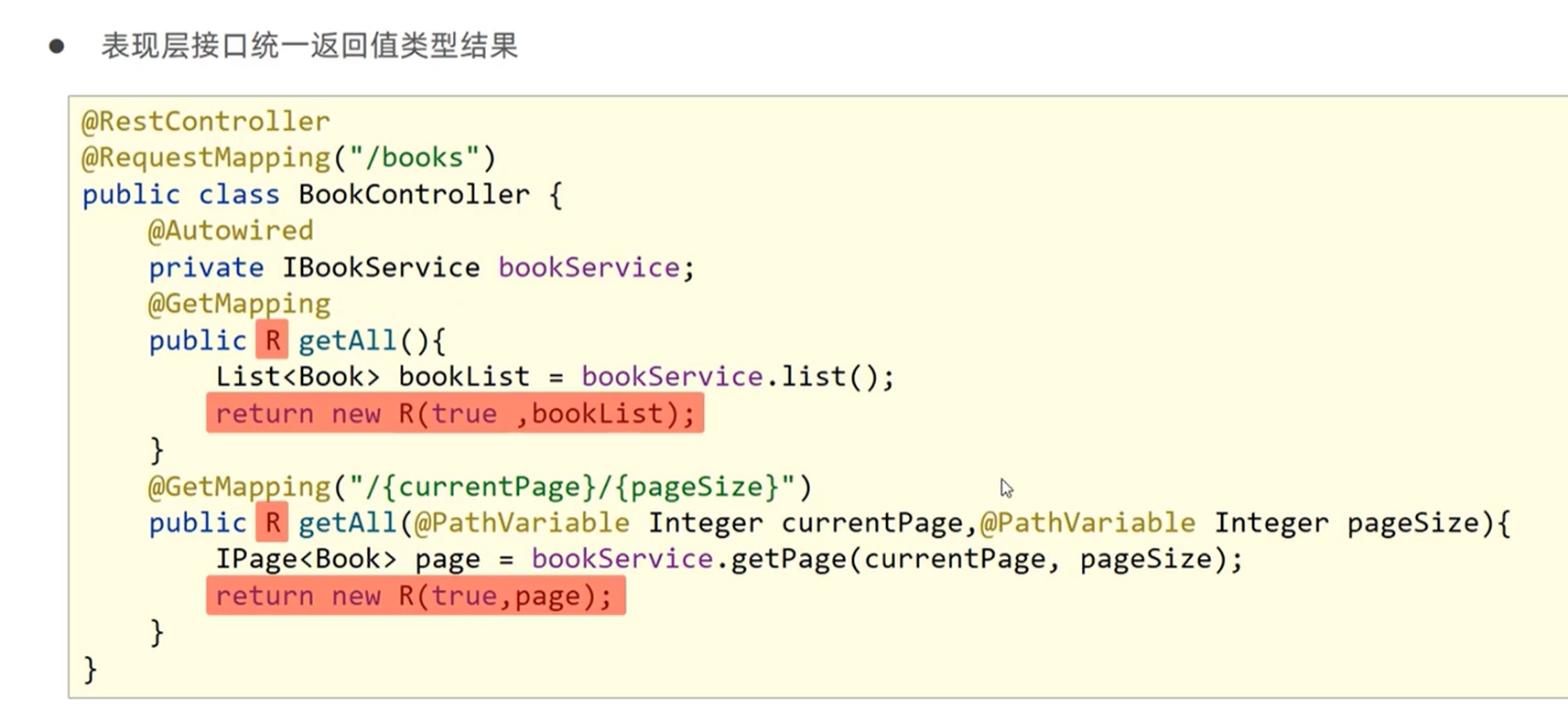Screen dimensions: 1568x709
Task: Click the "@Autowired" annotation
Action: (231, 231)
